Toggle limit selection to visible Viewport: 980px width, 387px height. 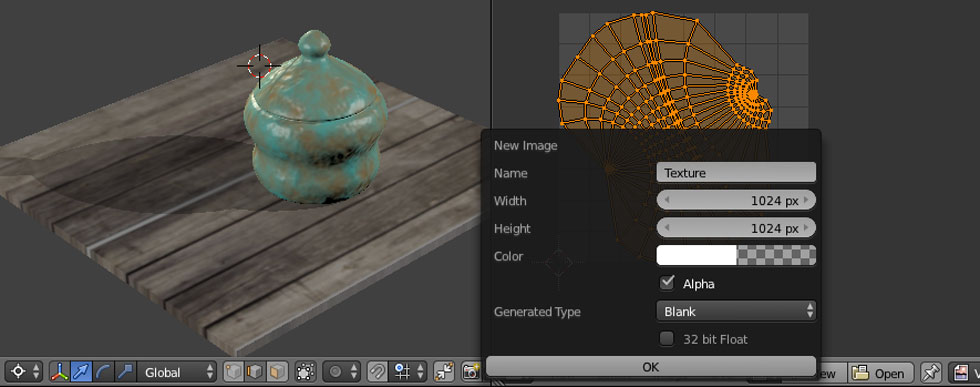point(305,372)
